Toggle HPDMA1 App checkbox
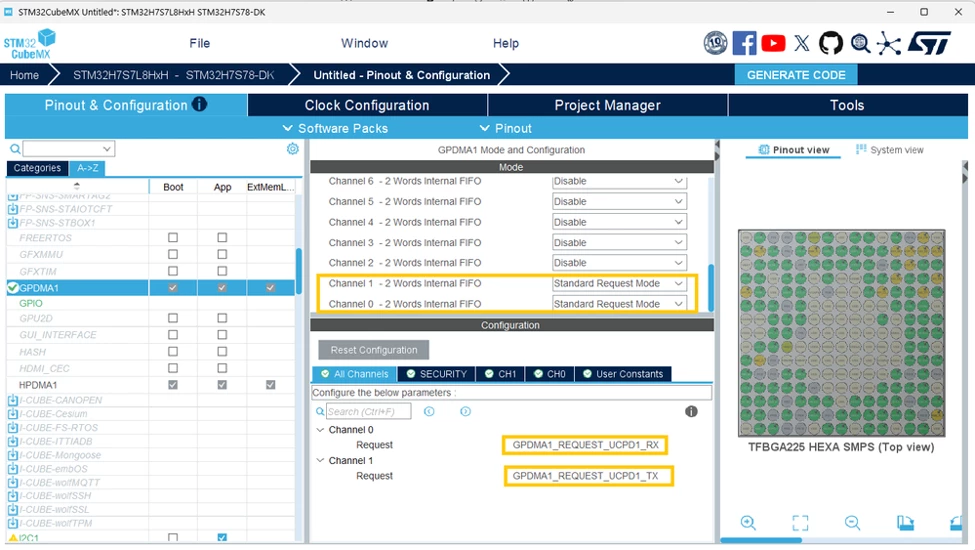The height and width of the screenshot is (550, 975). click(x=222, y=385)
